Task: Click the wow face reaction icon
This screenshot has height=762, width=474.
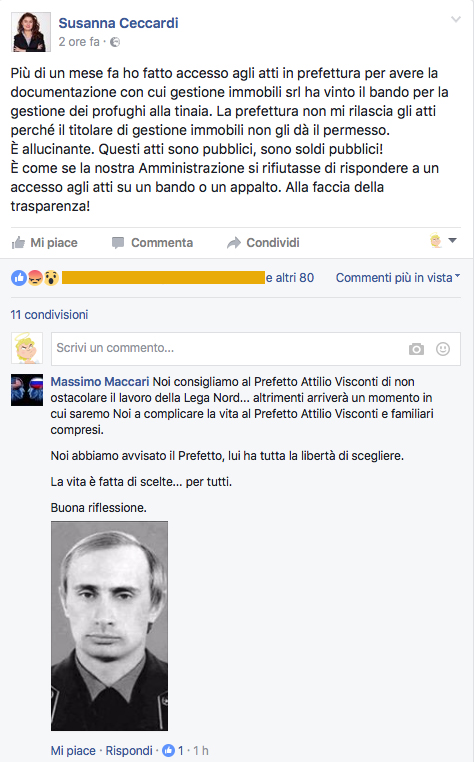Action: coord(51,278)
